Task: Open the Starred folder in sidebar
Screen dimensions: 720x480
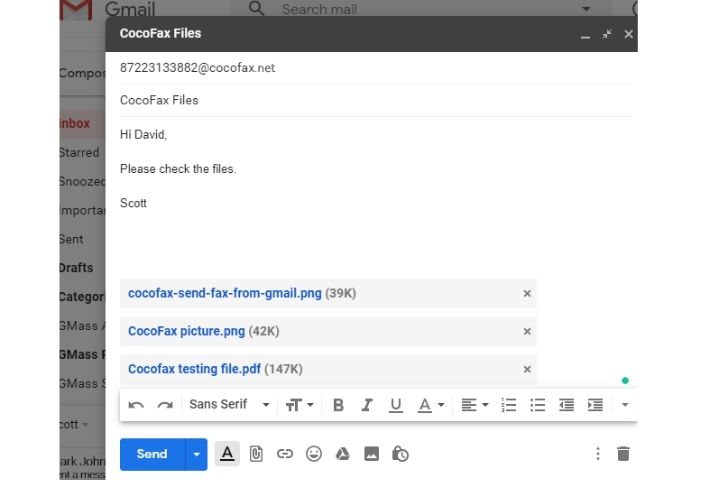Action: pyautogui.click(x=79, y=152)
